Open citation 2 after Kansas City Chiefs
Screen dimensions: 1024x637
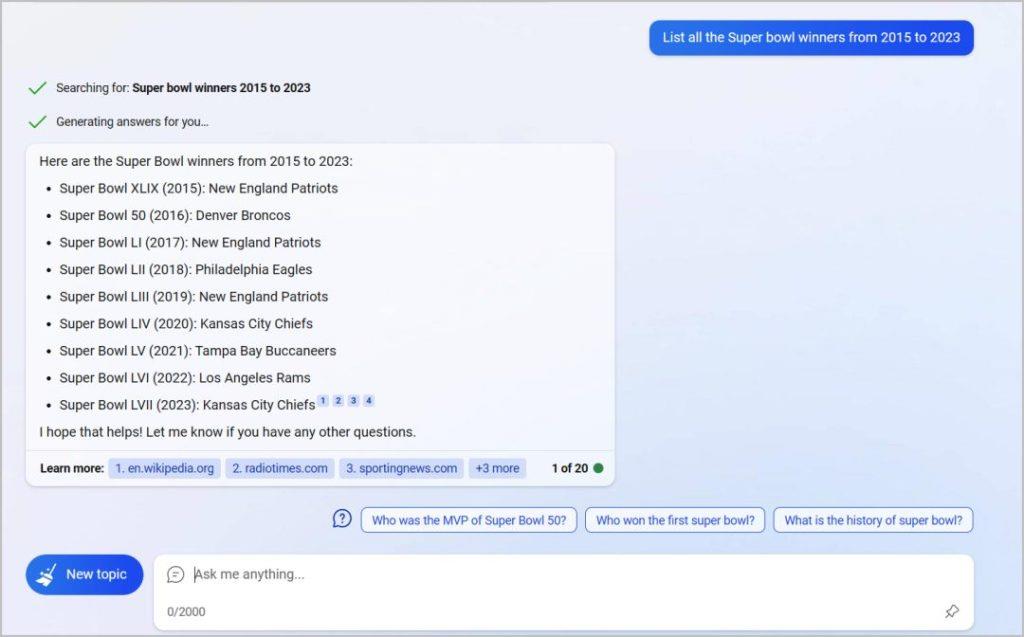click(x=338, y=400)
